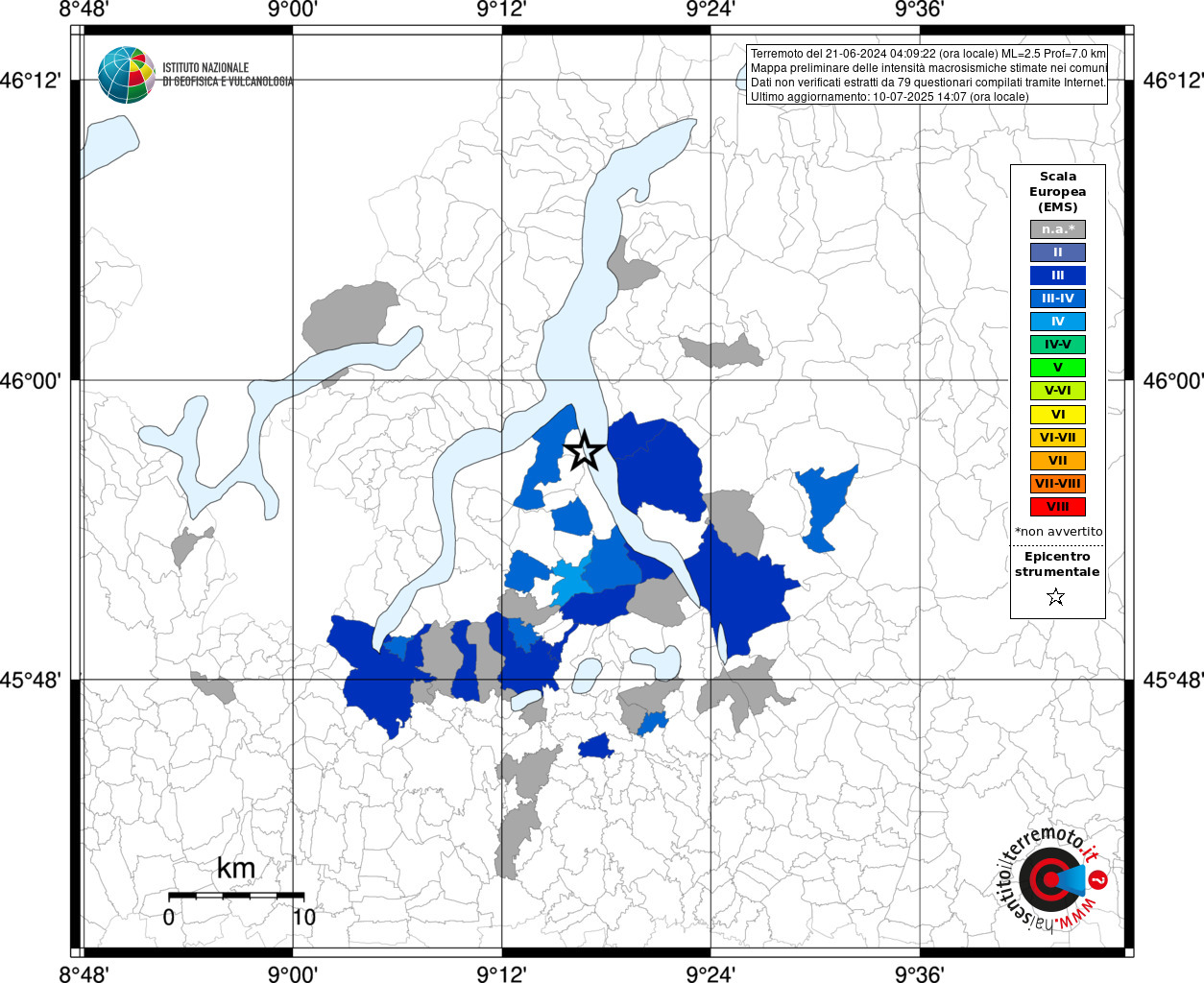Click the 'Dati non verificati' info line
This screenshot has height=983, width=1204.
coord(927,83)
